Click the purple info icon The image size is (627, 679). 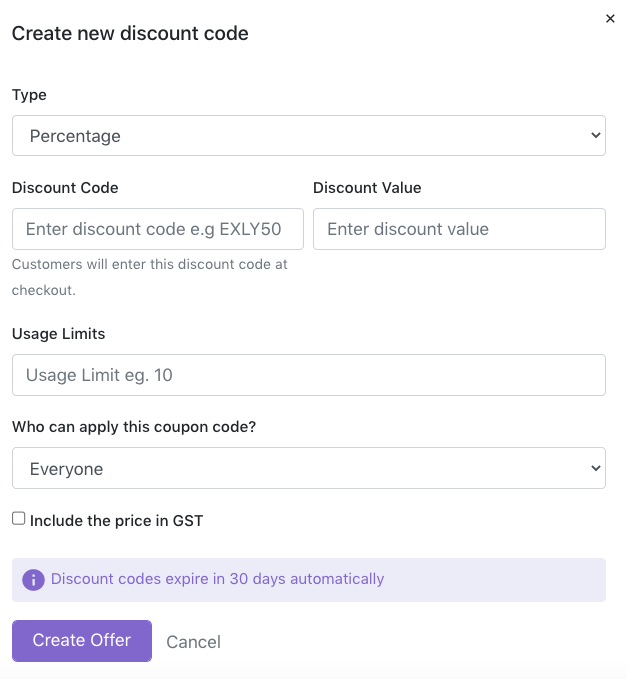click(33, 579)
